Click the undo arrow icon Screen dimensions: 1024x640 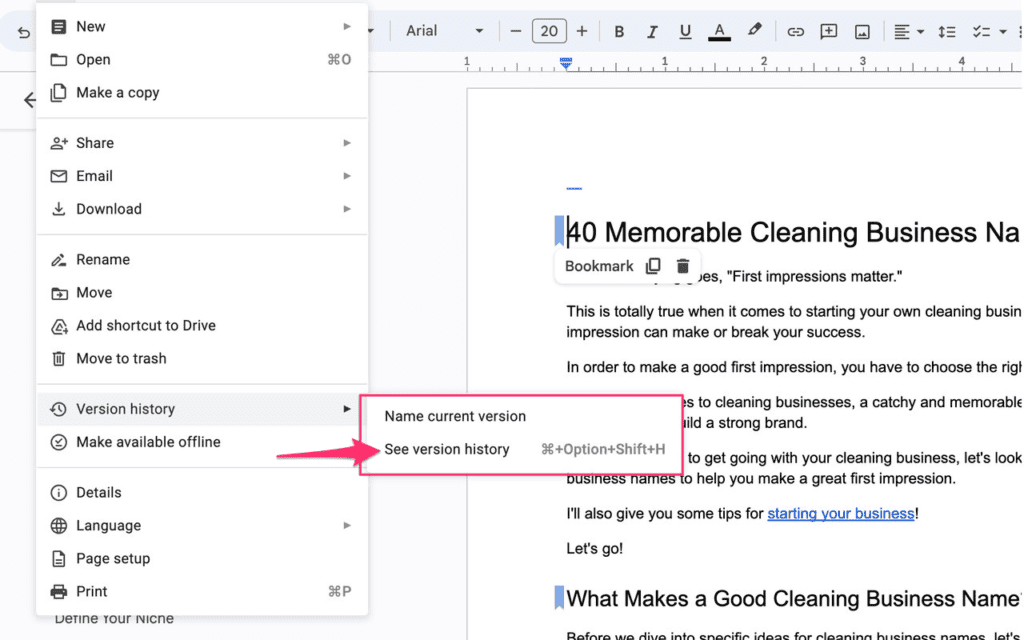tap(24, 32)
